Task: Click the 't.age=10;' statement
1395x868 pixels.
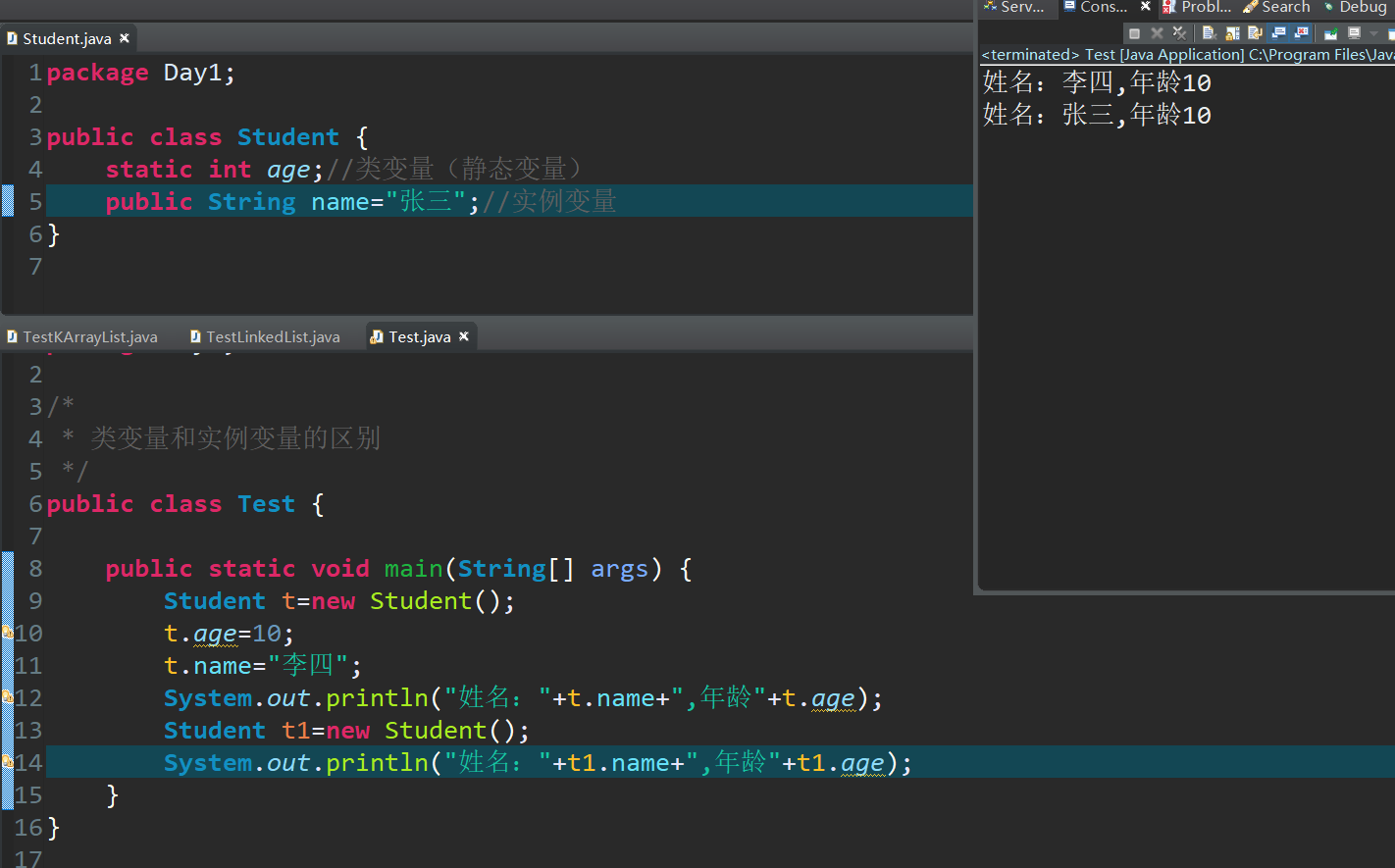Action: pos(229,634)
